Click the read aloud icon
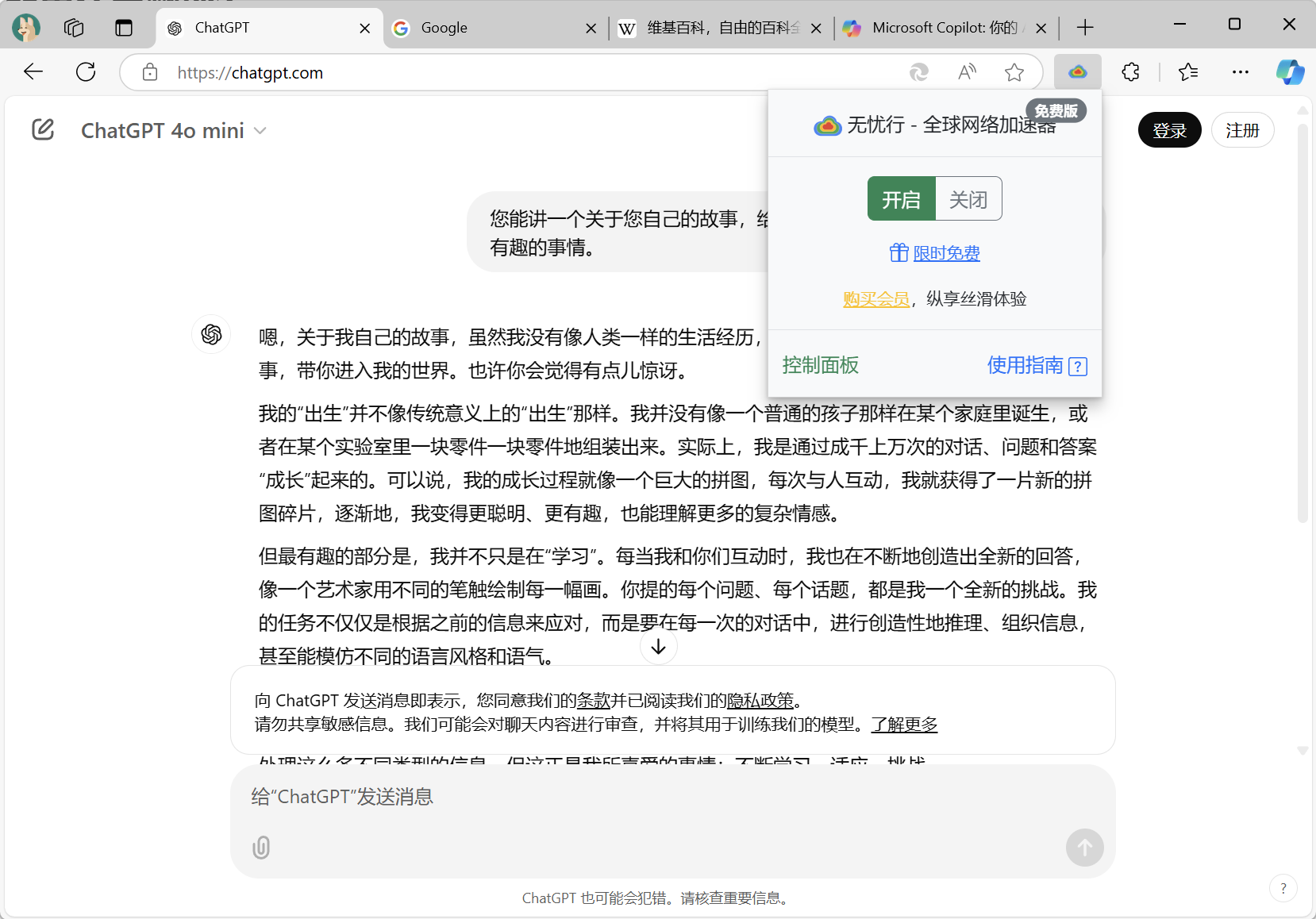Image resolution: width=1316 pixels, height=919 pixels. click(967, 72)
